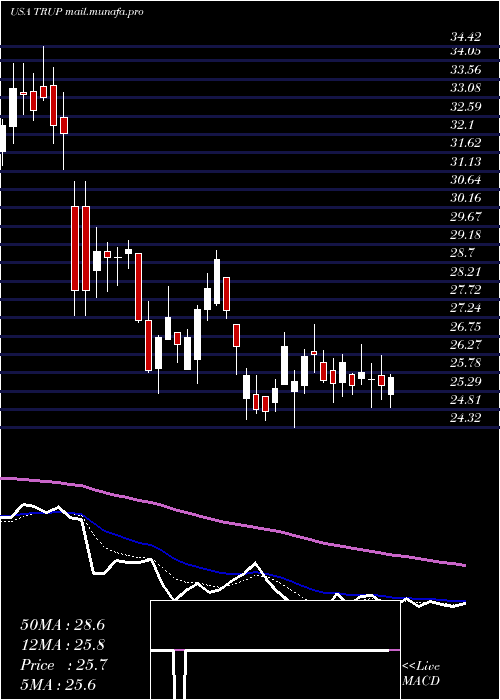Click the 25.78 price axis label
This screenshot has width=500, height=700.
[466, 362]
